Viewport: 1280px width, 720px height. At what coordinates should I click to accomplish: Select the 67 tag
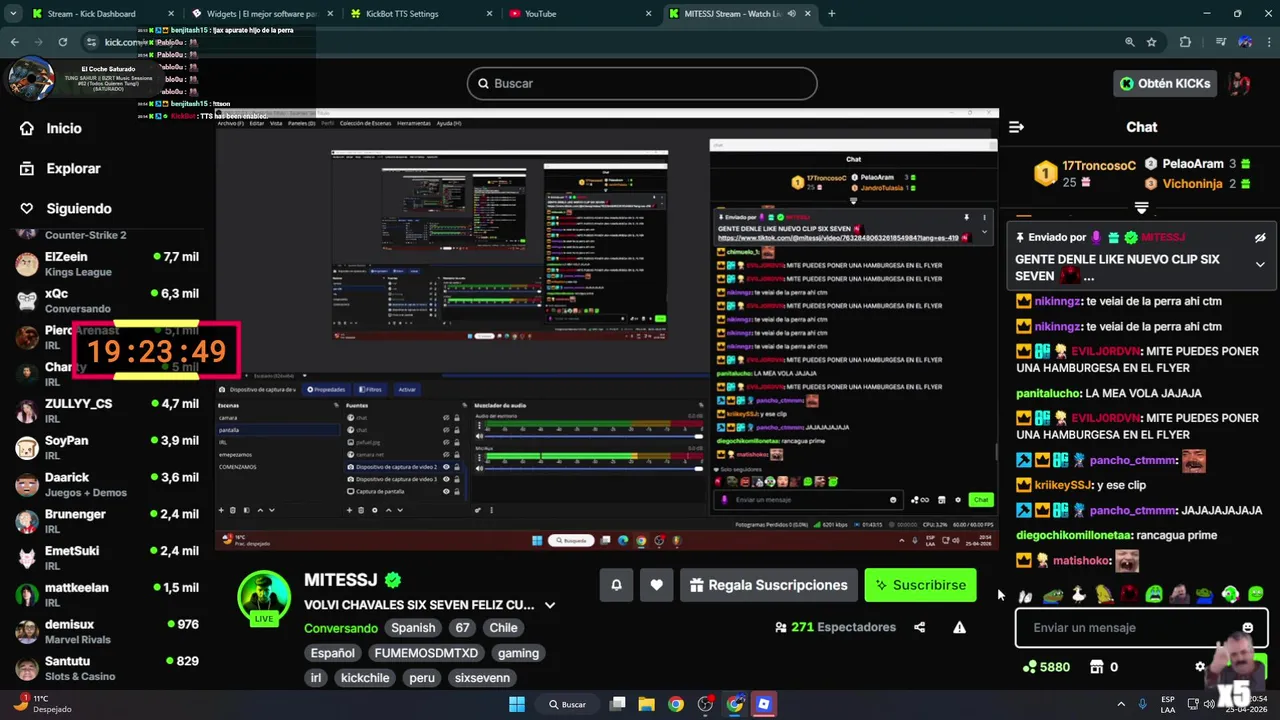(462, 628)
